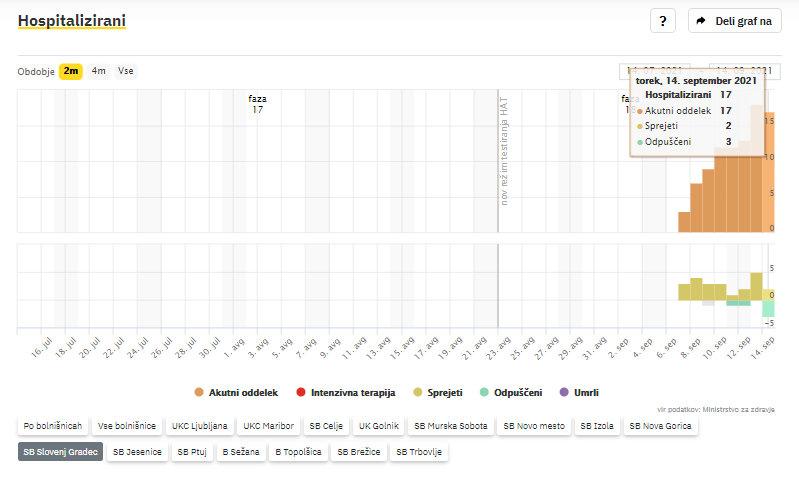Select the 2m period option
The height and width of the screenshot is (481, 799).
(x=71, y=71)
